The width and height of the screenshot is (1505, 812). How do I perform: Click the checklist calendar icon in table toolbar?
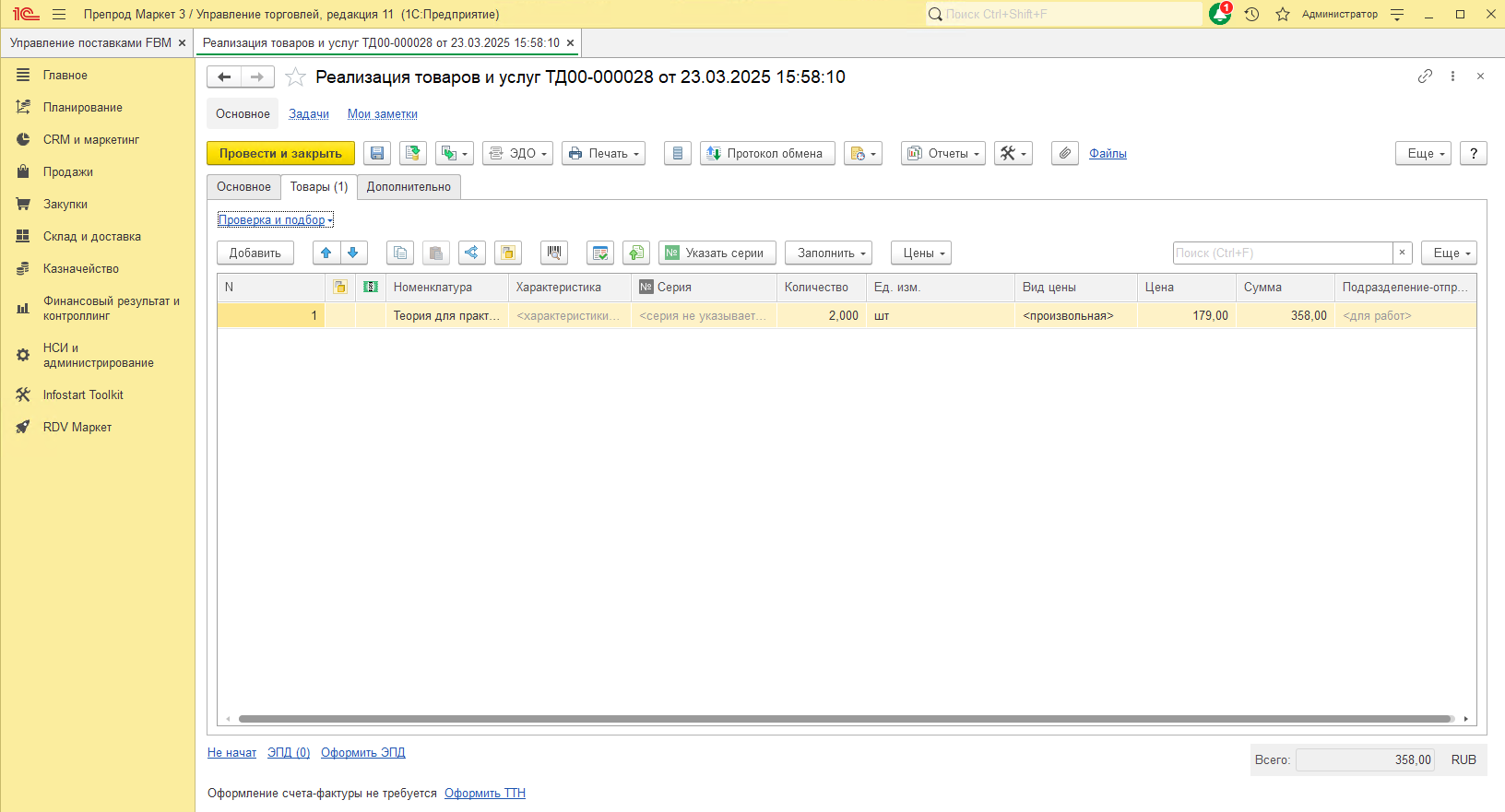click(600, 253)
